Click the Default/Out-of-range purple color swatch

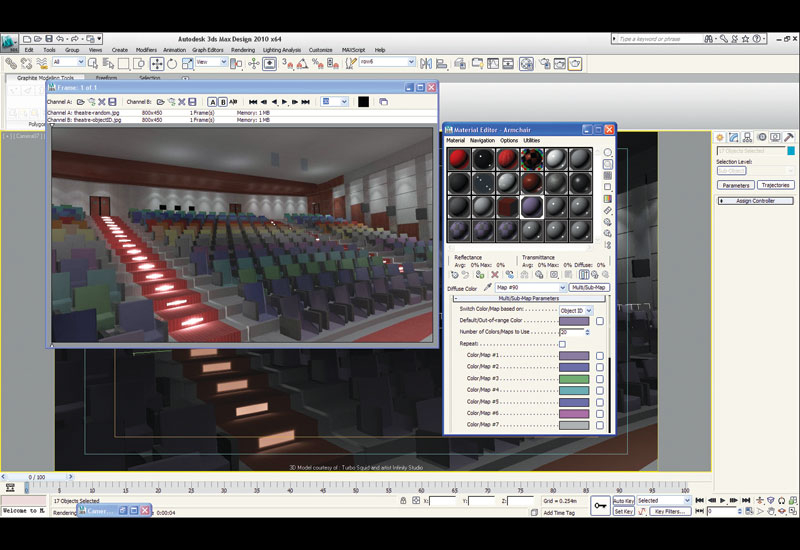pos(574,321)
